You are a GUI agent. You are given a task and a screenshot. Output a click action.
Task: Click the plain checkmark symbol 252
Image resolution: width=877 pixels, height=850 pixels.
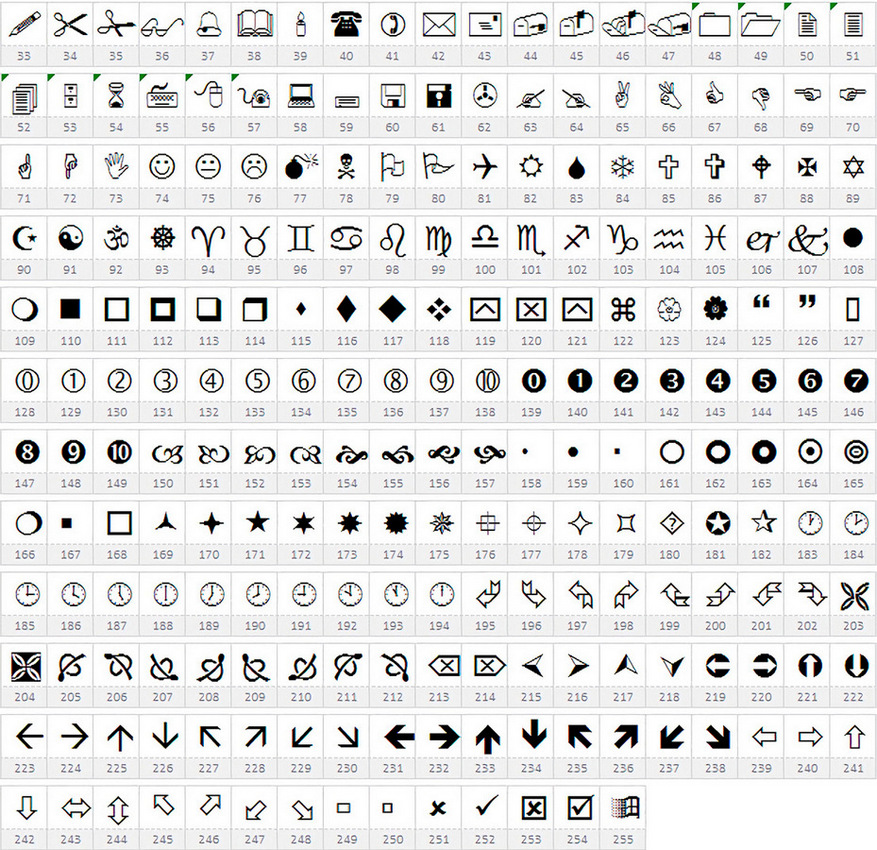click(485, 807)
